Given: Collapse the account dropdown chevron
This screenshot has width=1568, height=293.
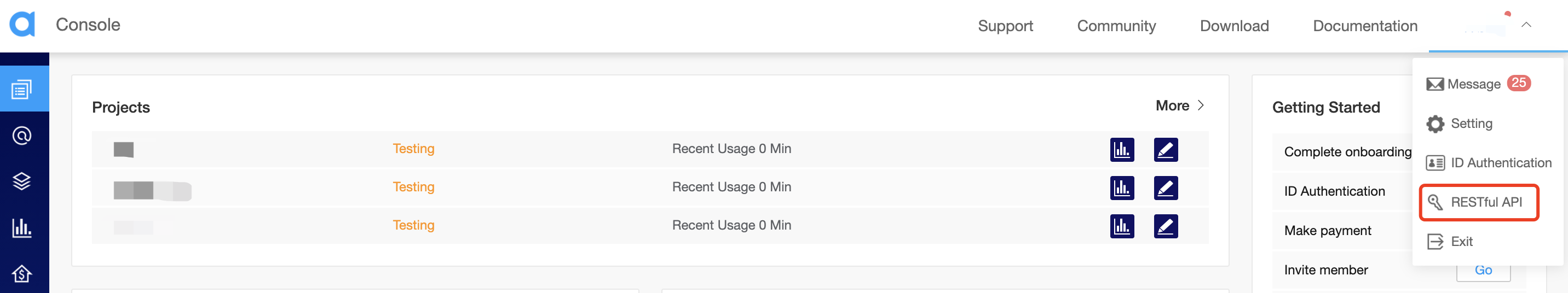Looking at the screenshot, I should tap(1526, 25).
